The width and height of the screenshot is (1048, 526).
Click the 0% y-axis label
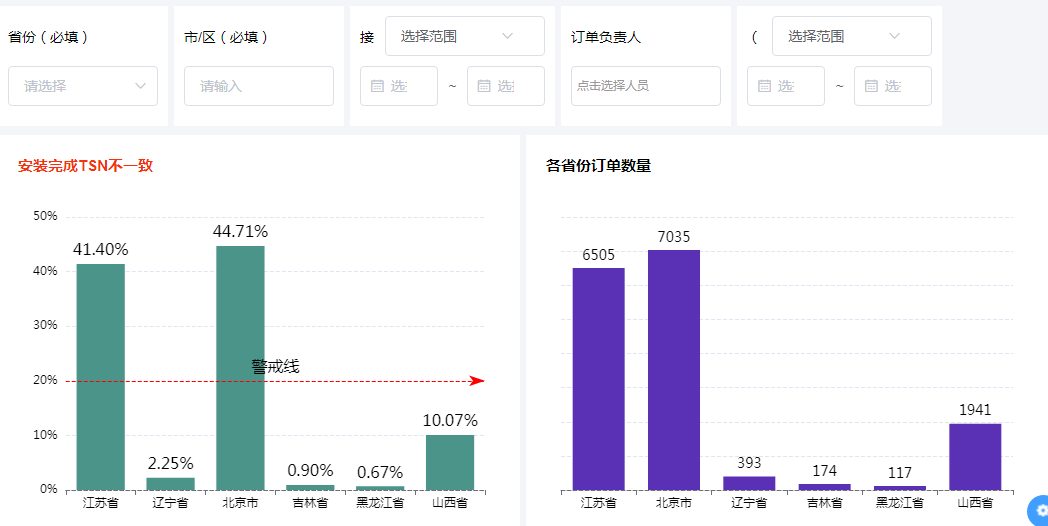[48, 489]
